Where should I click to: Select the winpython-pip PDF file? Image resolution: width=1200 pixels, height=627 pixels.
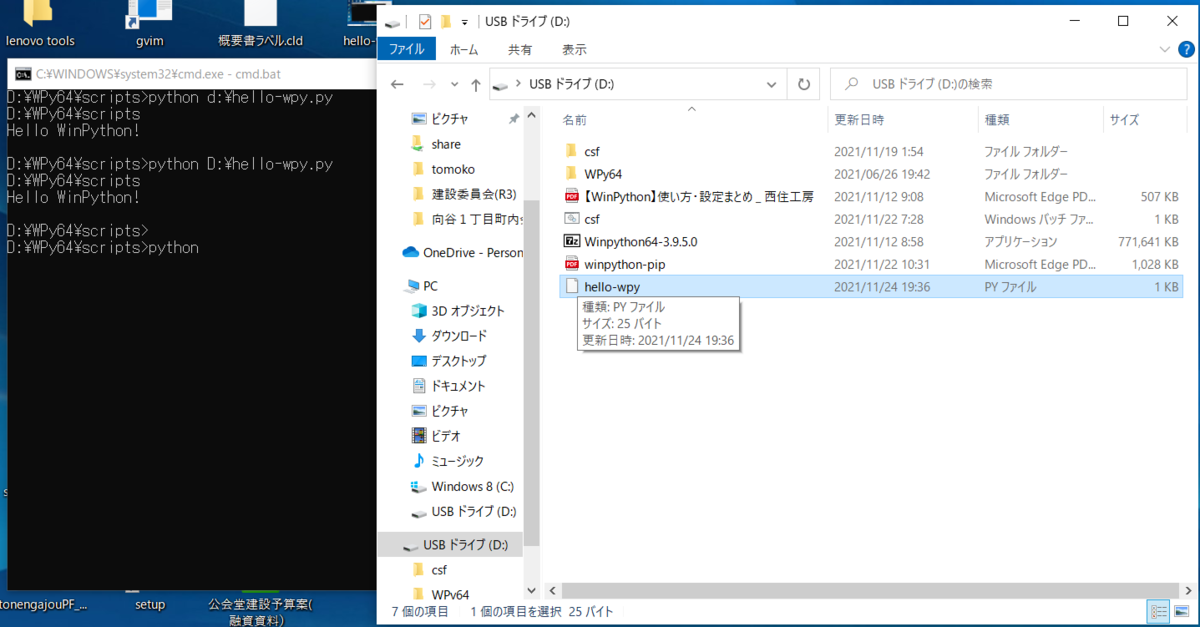coord(625,264)
